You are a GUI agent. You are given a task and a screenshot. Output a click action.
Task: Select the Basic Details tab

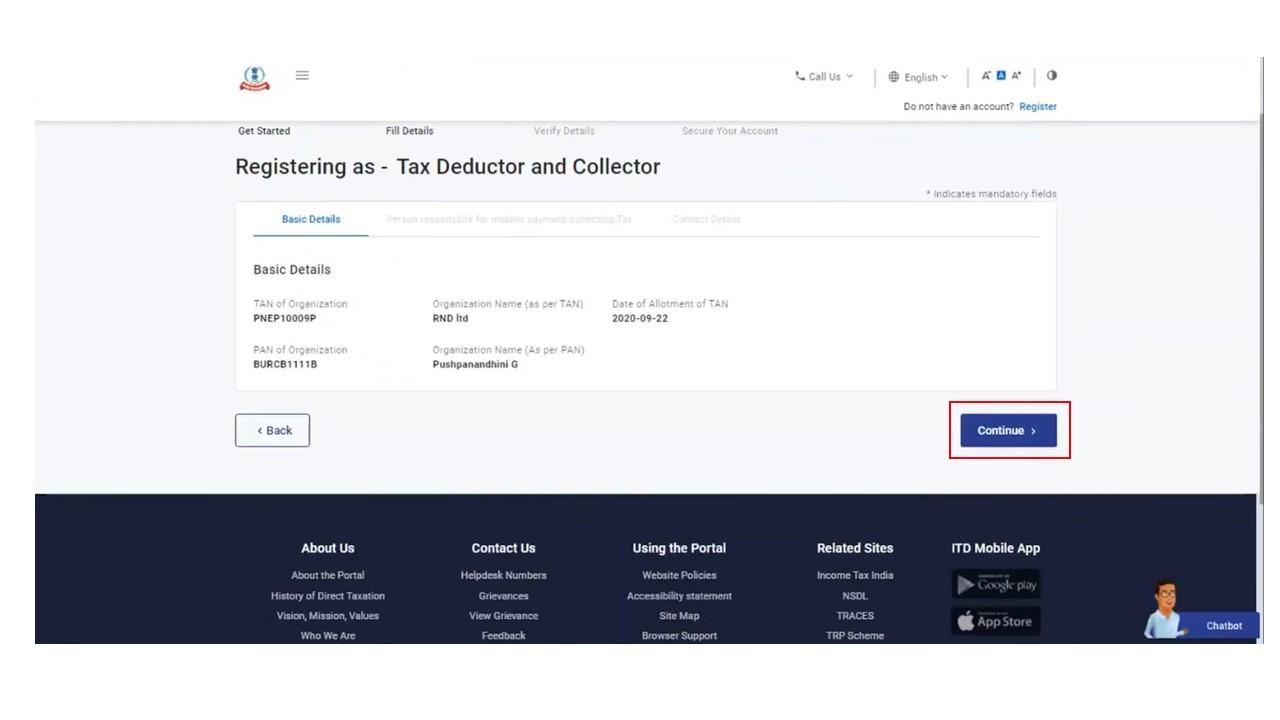point(310,218)
